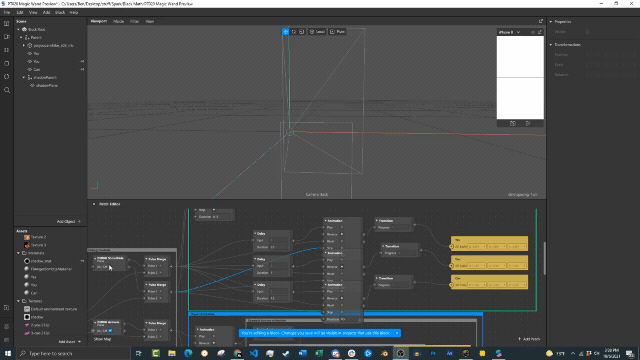Click the bug report icon in lower left sidebar
Image resolution: width=640 pixels, height=360 pixels.
[x=7, y=327]
